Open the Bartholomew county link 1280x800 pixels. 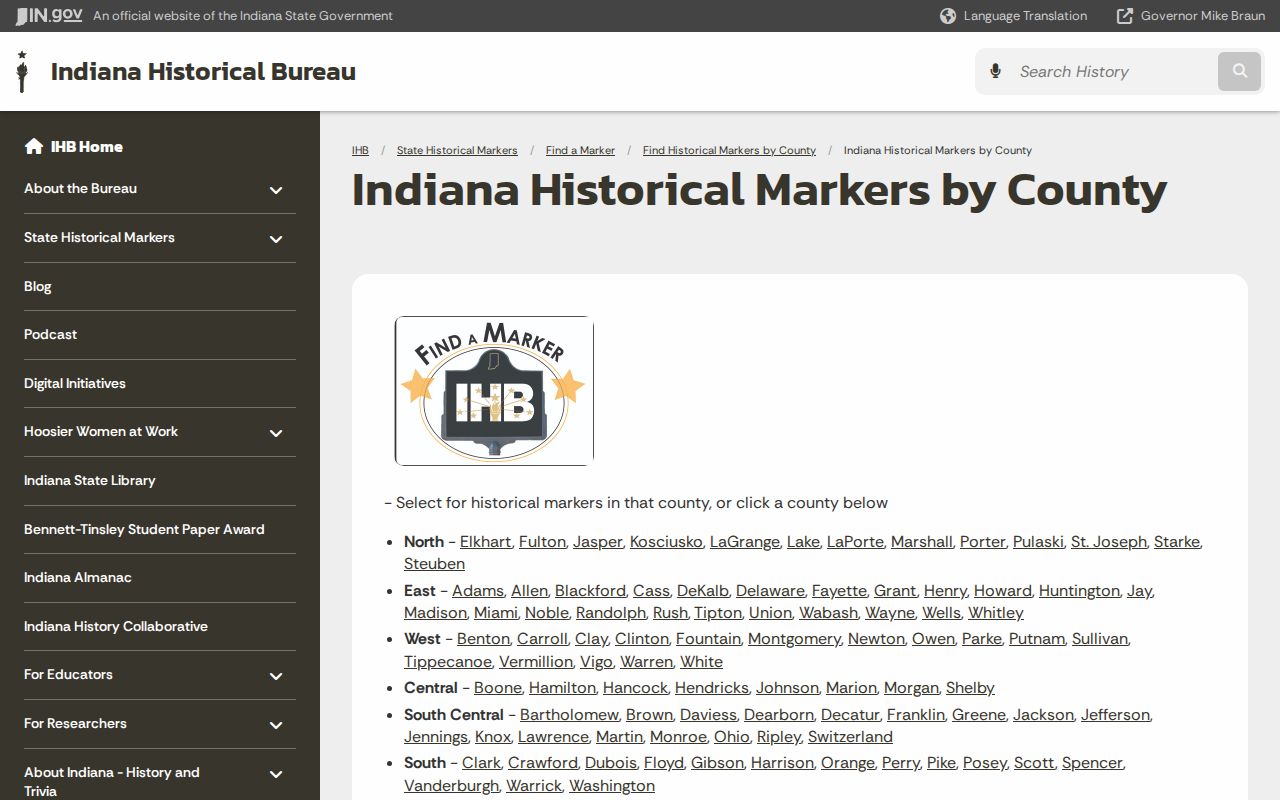coord(569,715)
